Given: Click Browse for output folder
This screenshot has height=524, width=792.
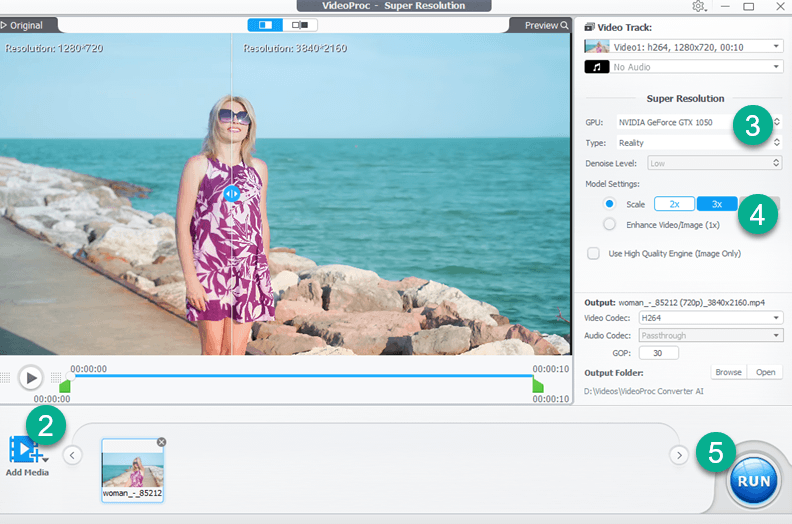Looking at the screenshot, I should click(x=728, y=372).
